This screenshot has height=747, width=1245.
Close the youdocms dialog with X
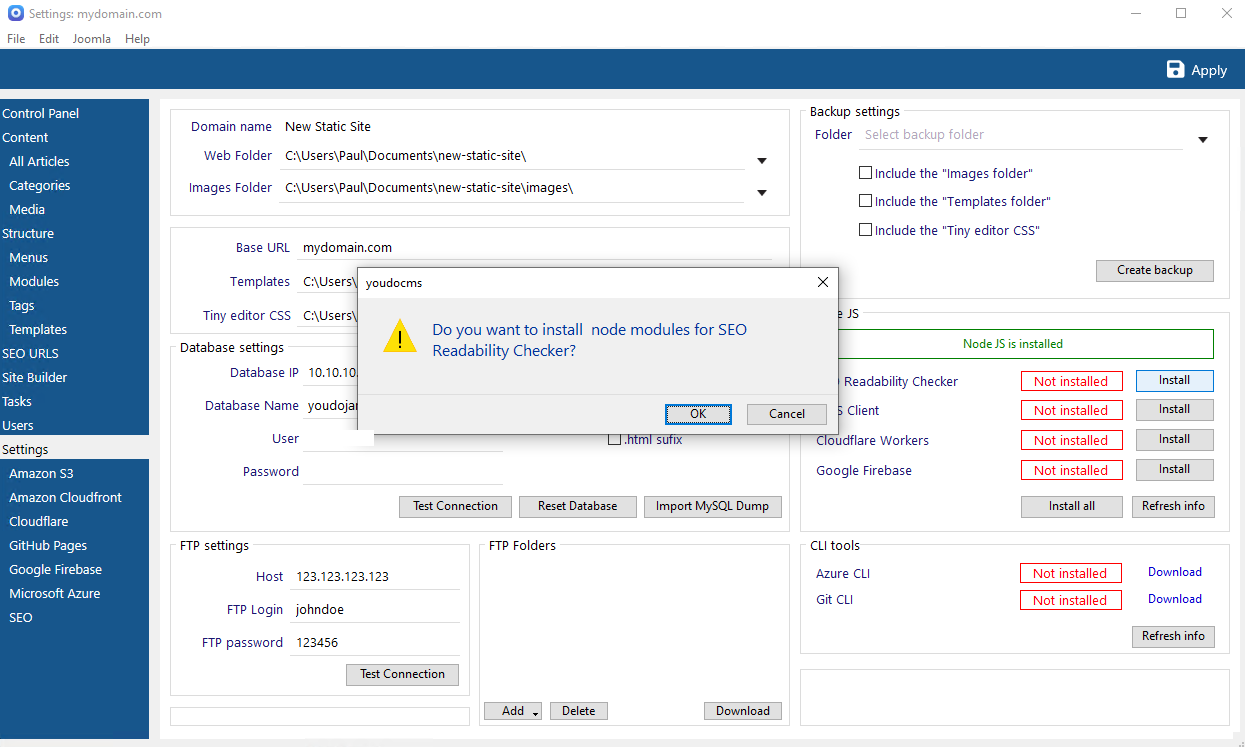822,282
